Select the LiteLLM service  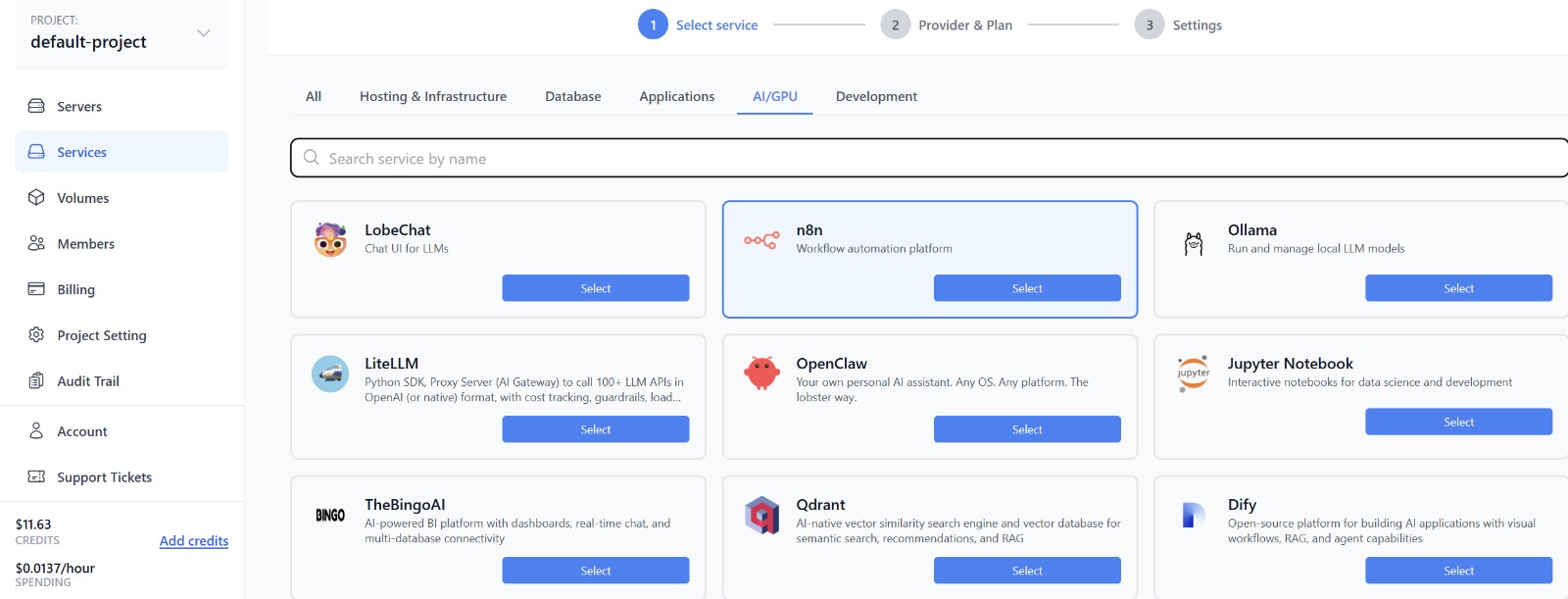pyautogui.click(x=596, y=429)
